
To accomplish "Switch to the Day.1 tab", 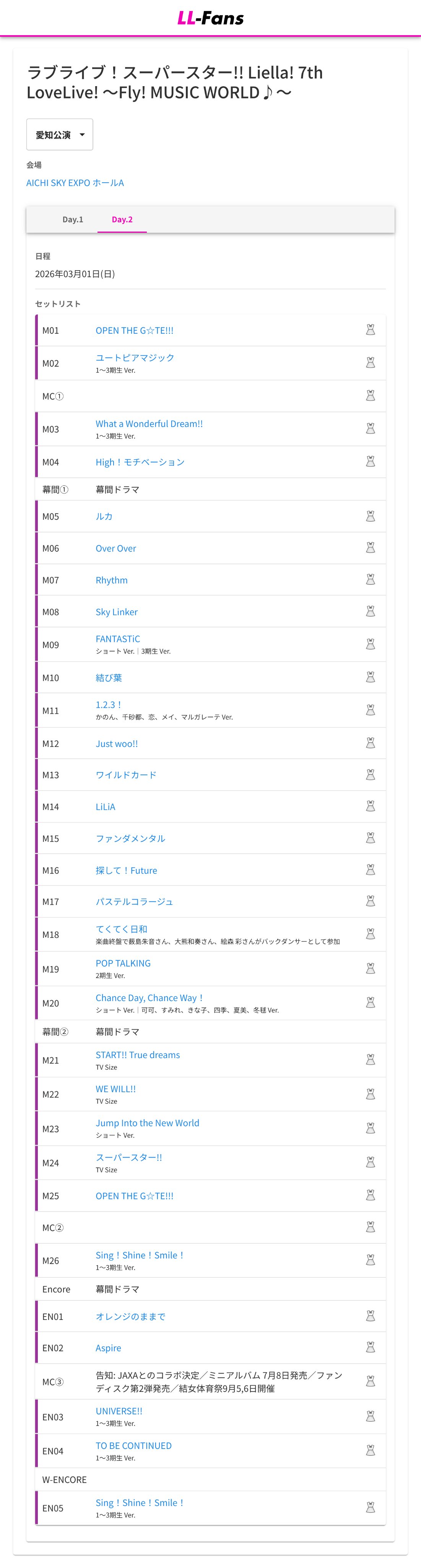I will (72, 219).
